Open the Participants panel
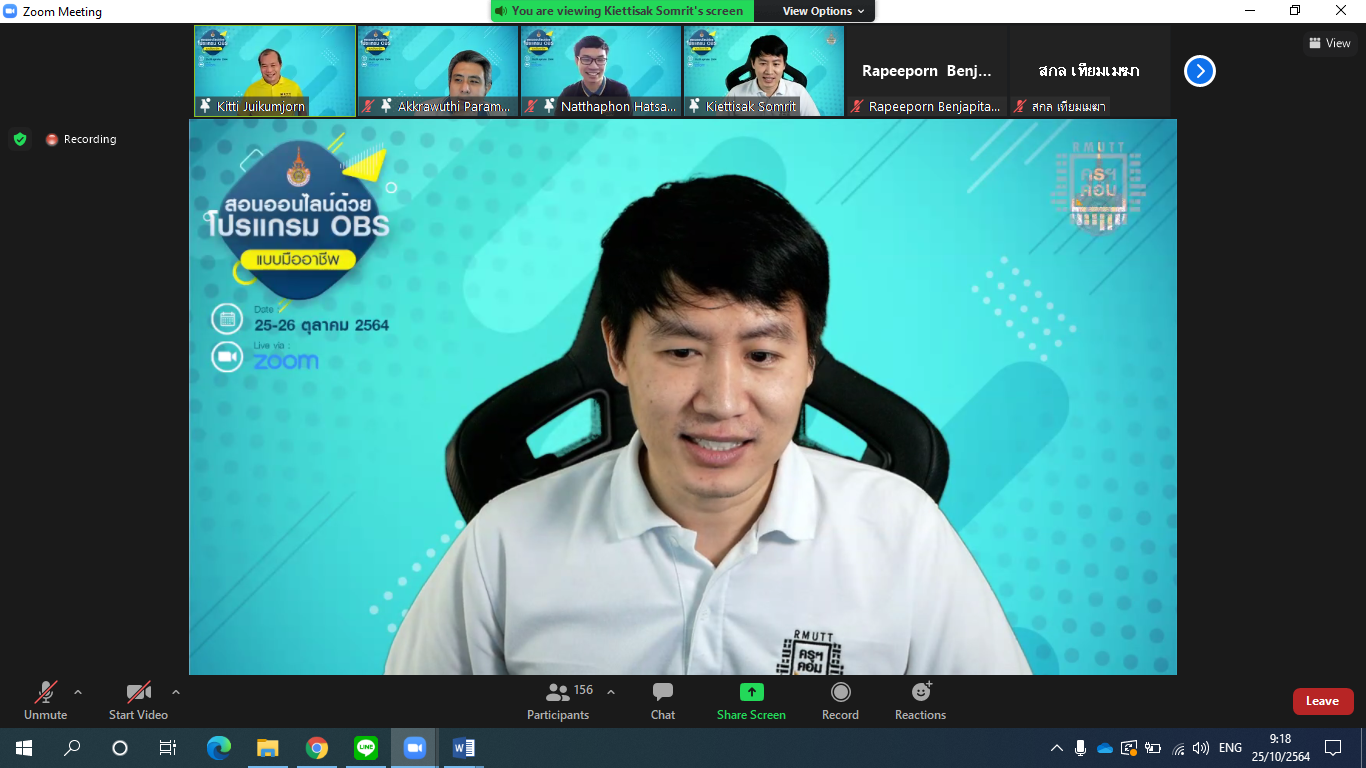 pos(559,700)
